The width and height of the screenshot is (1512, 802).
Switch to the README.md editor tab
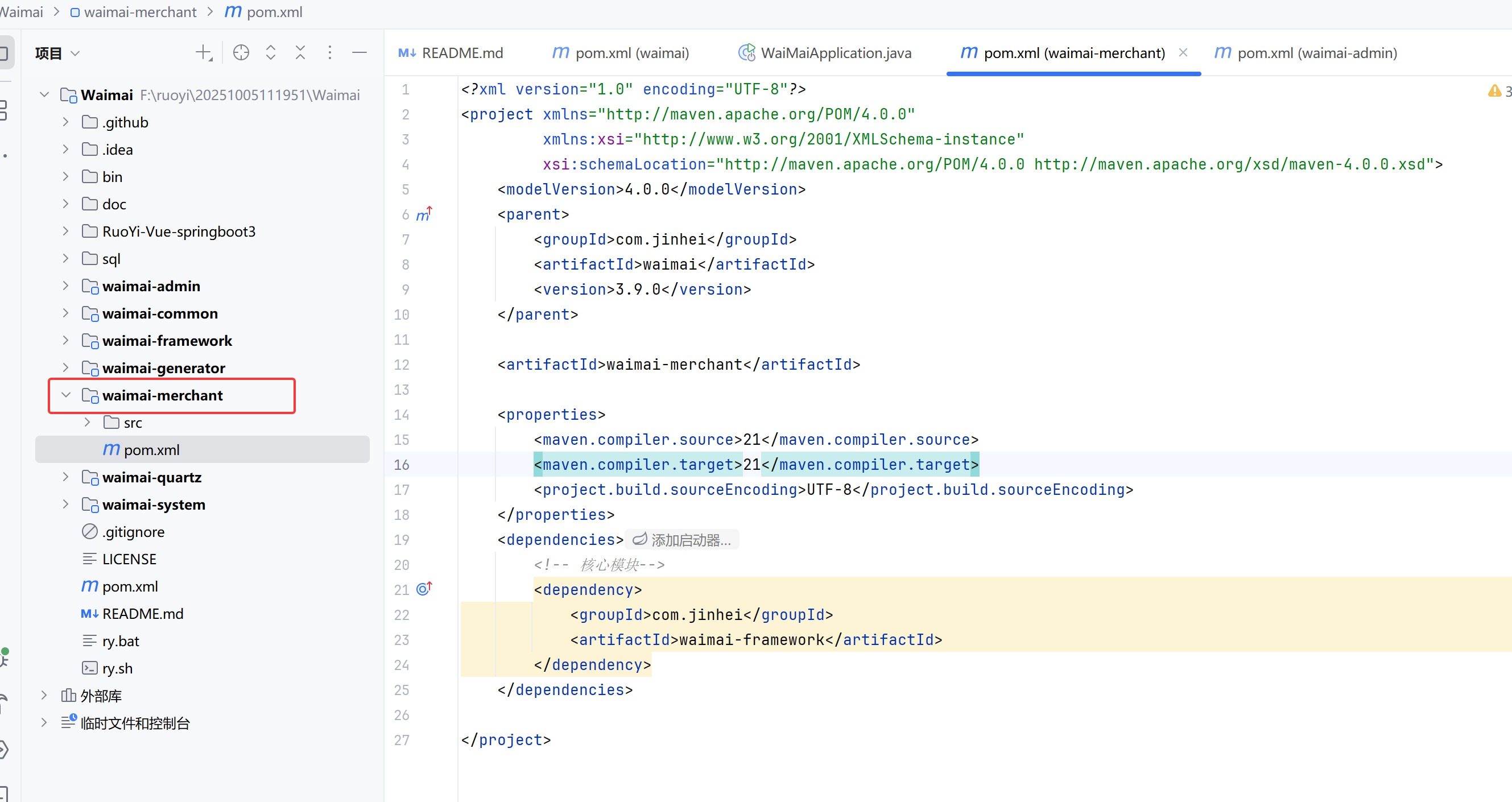pos(451,53)
